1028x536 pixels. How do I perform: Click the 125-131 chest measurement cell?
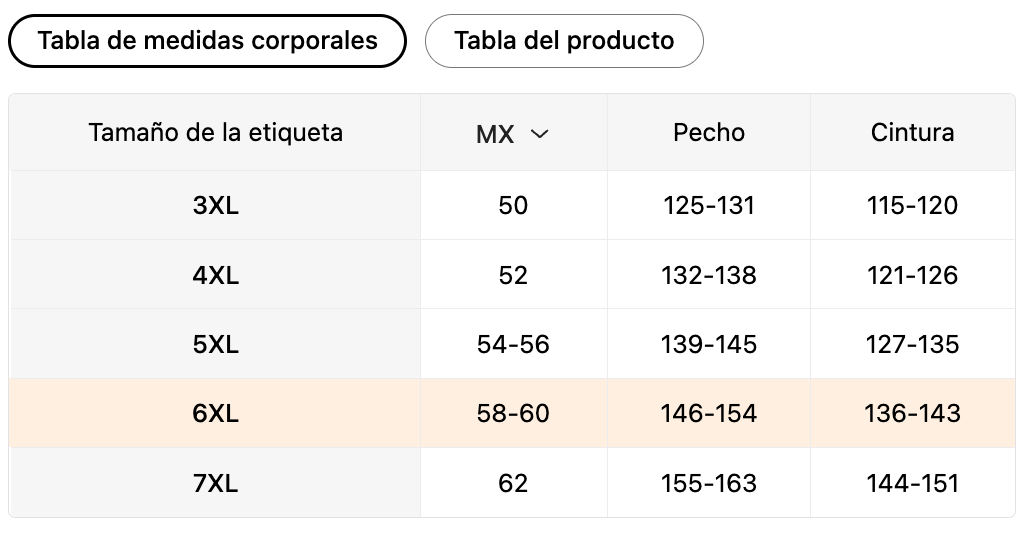[x=709, y=206]
